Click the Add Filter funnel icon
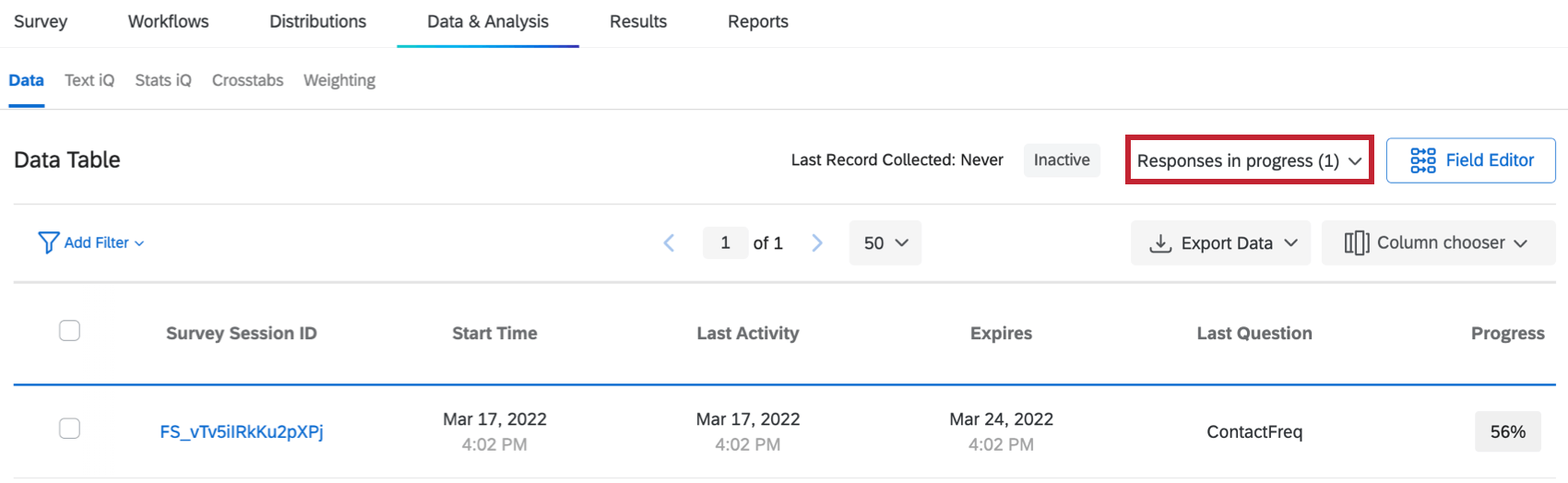 48,242
